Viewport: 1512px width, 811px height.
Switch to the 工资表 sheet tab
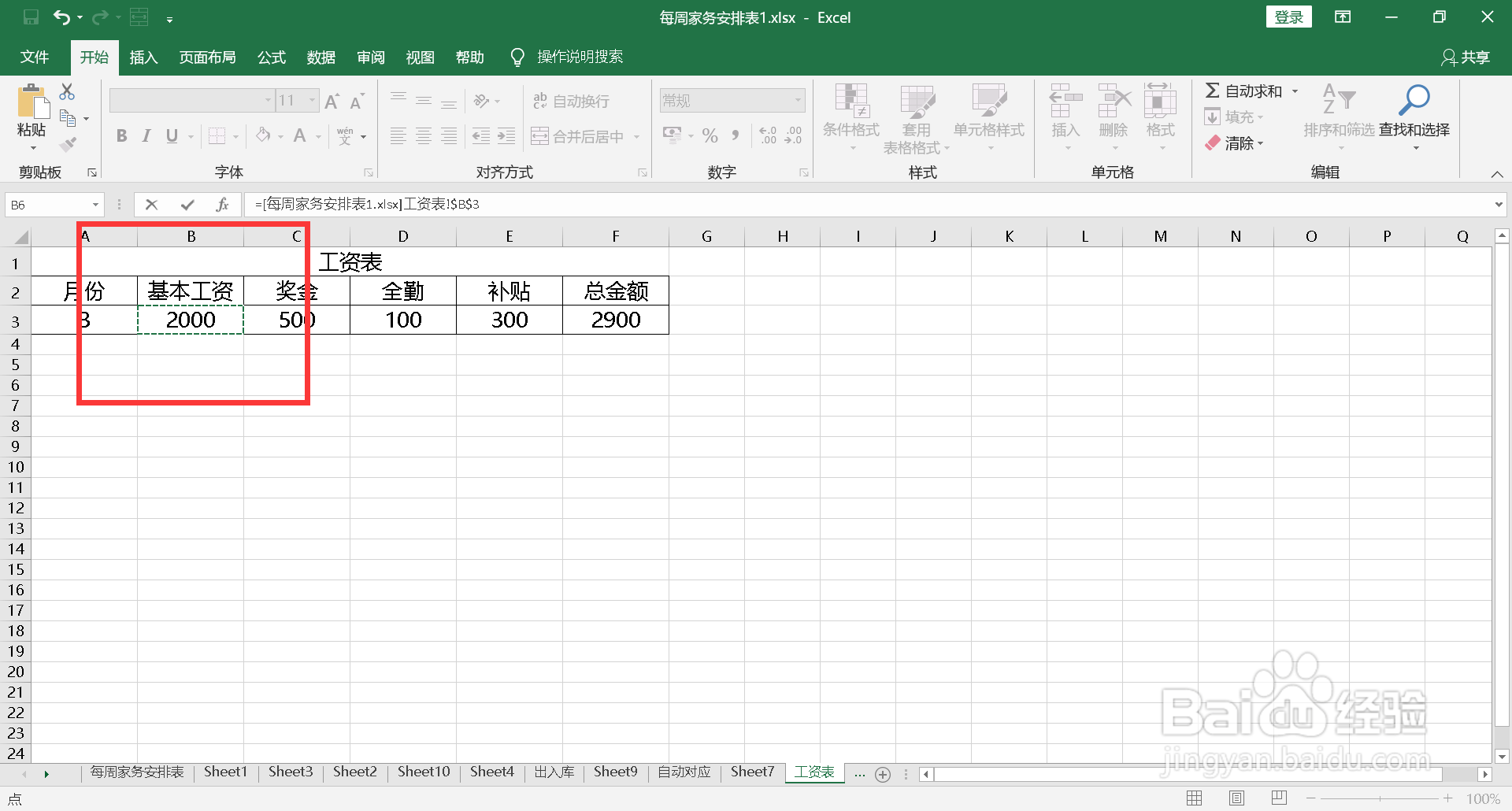click(814, 772)
